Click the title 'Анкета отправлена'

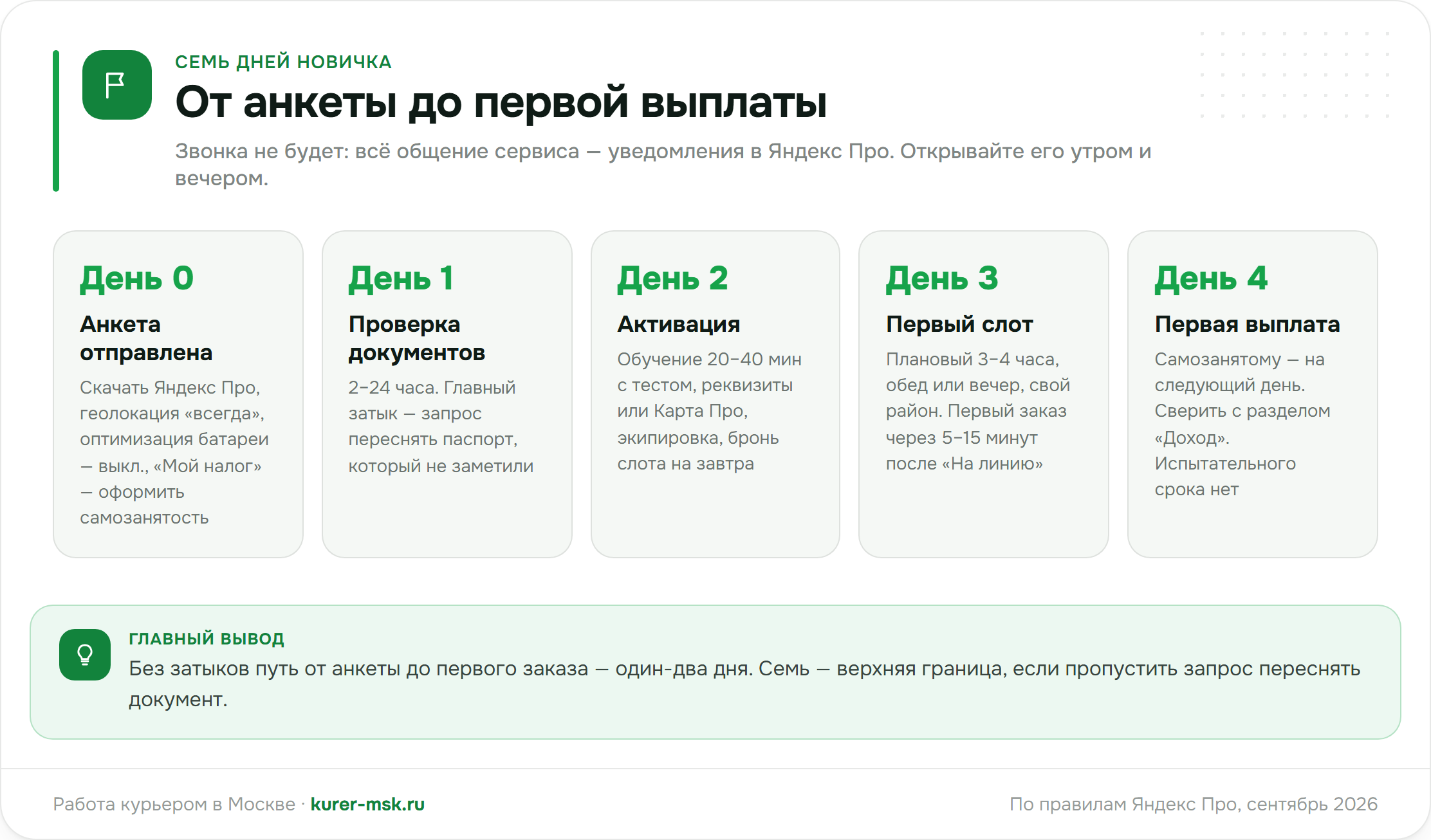(x=146, y=338)
